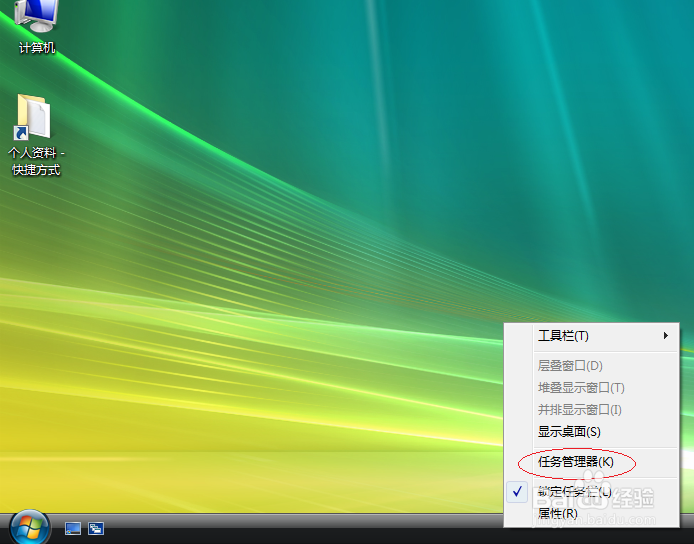Screen dimensions: 694x544
Task: Choose 层叠窗口(D) in the context menu
Action: (x=591, y=366)
